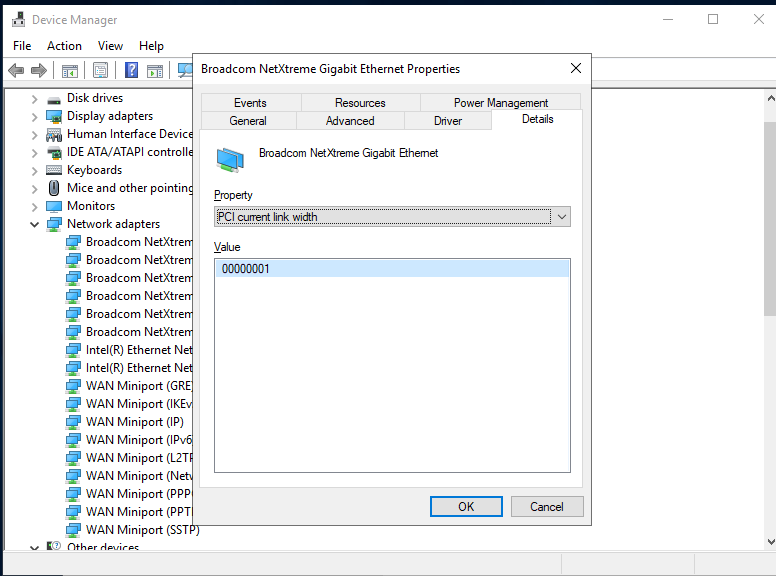Open the View menu

click(x=110, y=46)
